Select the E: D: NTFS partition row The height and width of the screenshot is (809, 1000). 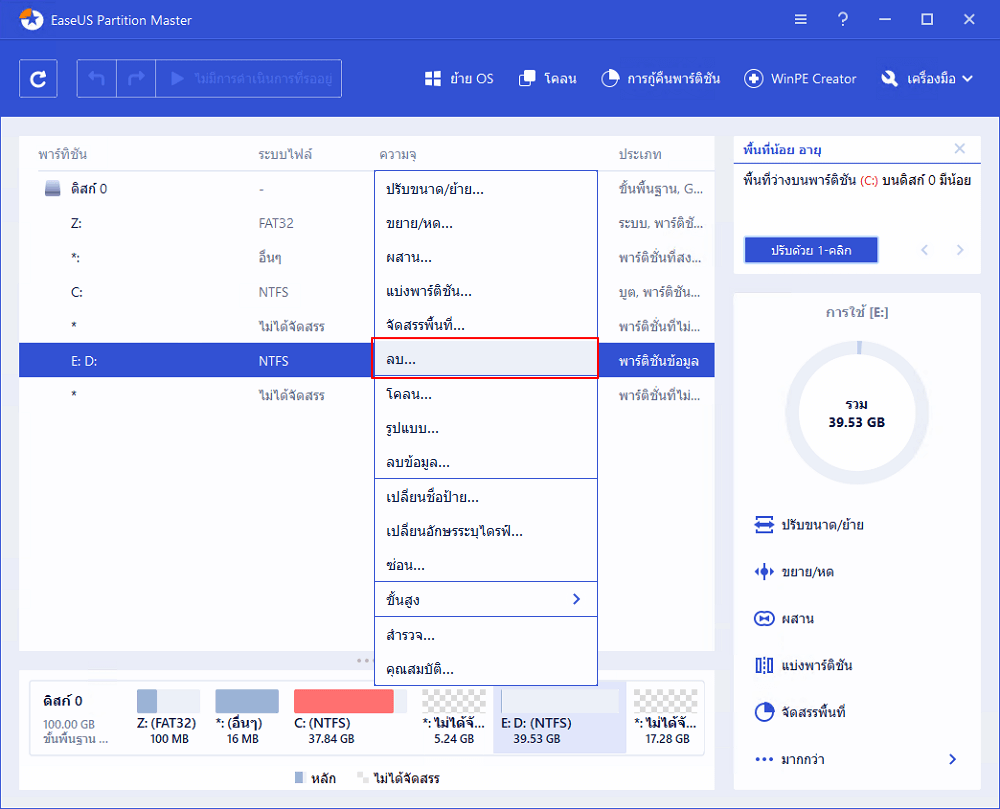click(367, 360)
